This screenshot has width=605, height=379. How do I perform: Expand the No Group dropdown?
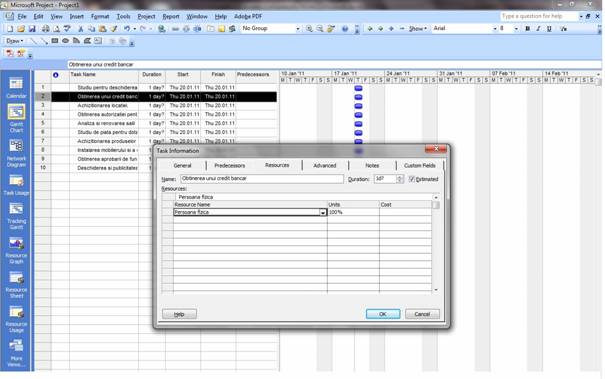pos(297,29)
